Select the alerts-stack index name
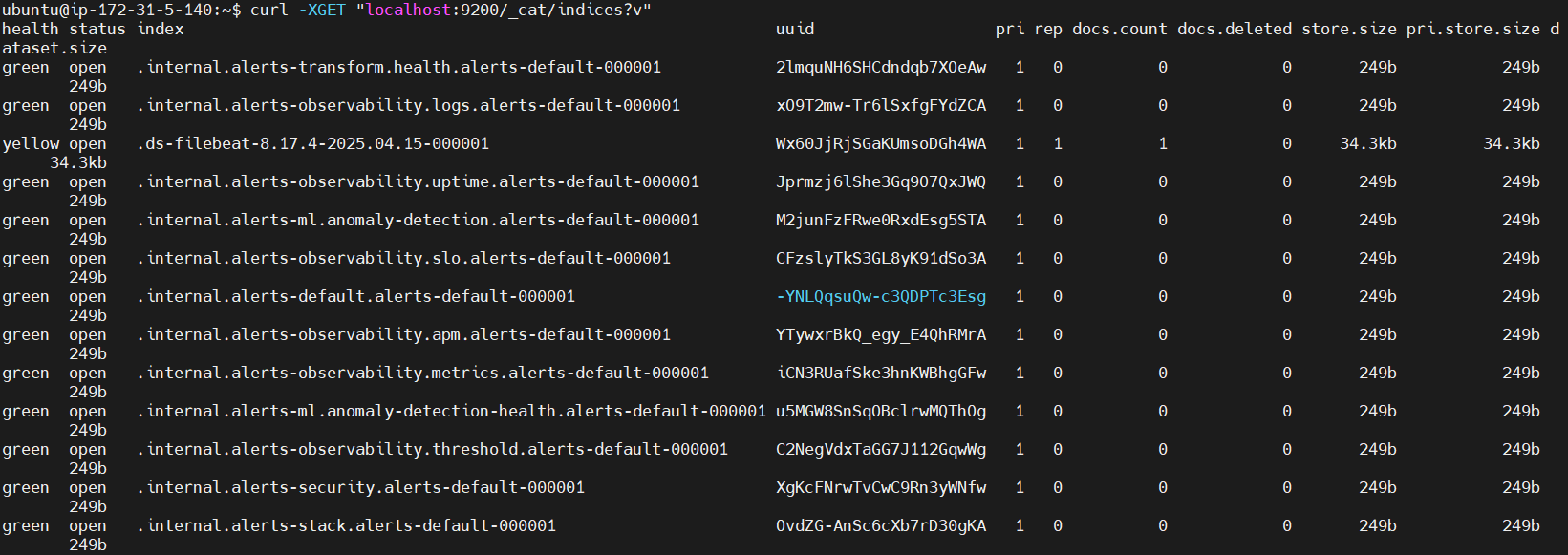Screen dimensions: 1568x555 (x=346, y=525)
